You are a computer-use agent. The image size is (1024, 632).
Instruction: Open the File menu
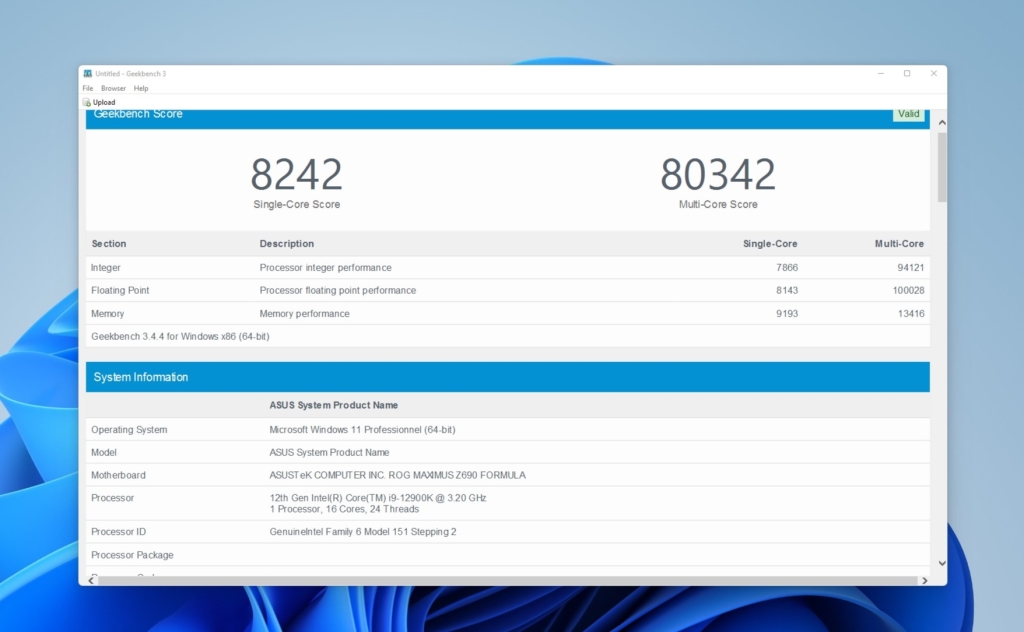pyautogui.click(x=88, y=88)
